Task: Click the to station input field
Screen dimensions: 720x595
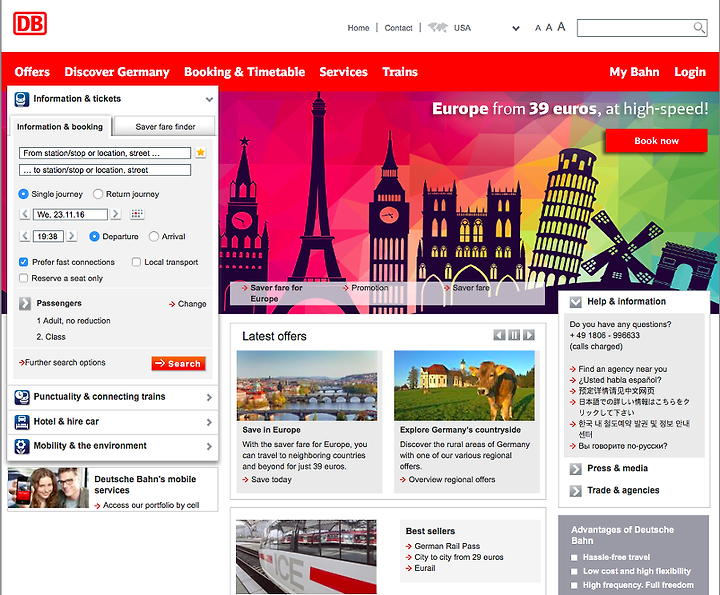Action: (105, 170)
